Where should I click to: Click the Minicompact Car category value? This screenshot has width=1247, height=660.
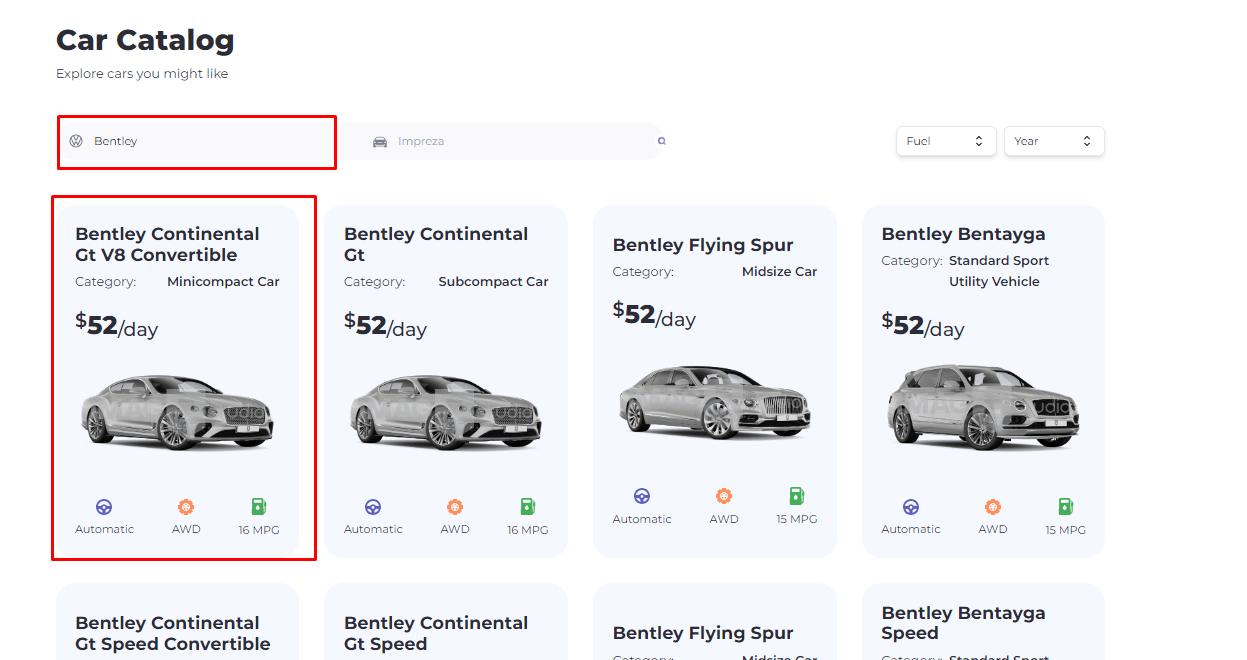[223, 282]
